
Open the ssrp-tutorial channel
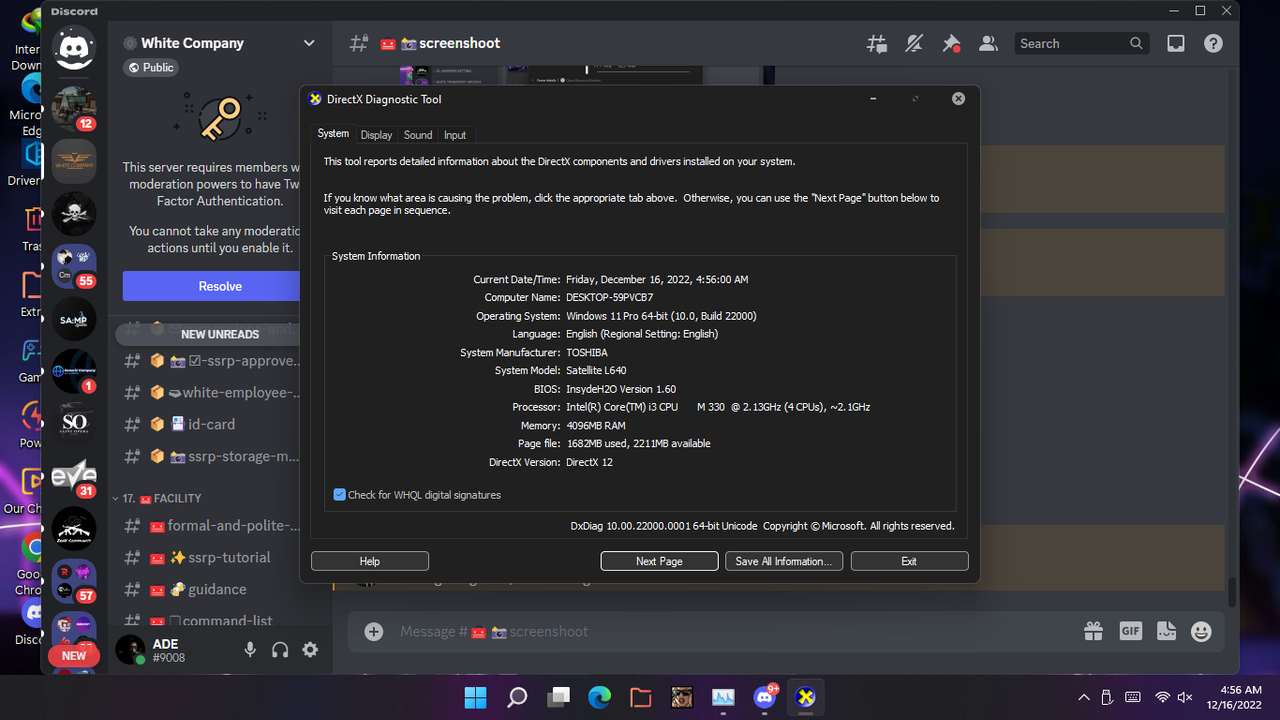click(211, 557)
